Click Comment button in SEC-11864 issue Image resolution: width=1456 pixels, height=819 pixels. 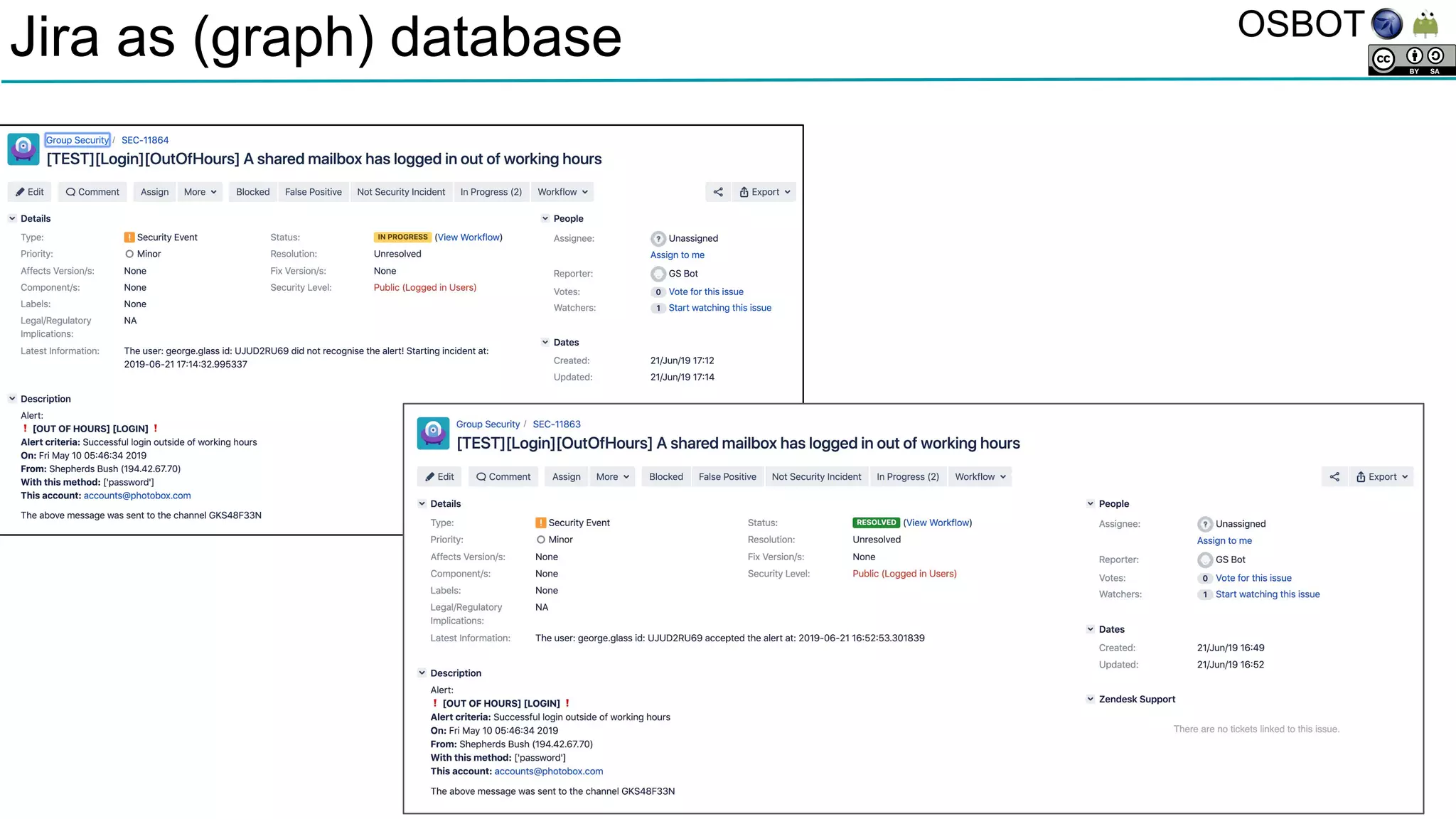(x=92, y=192)
